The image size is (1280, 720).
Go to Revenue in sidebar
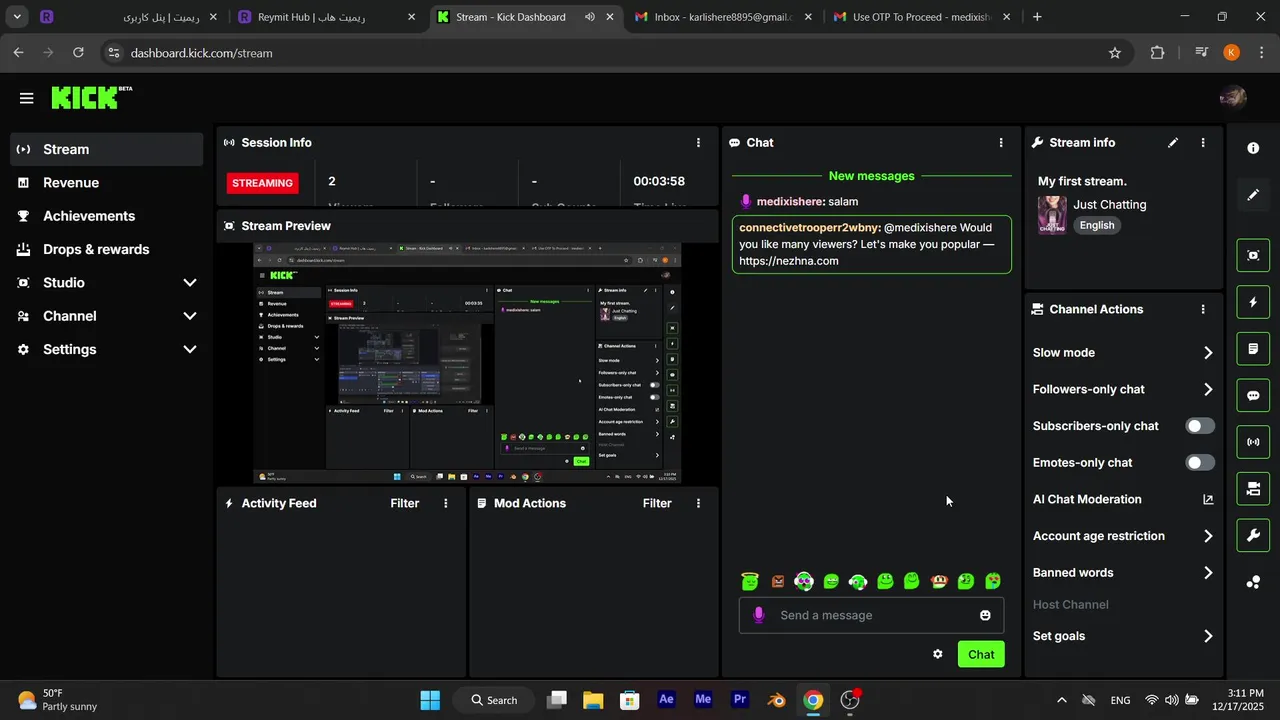(x=107, y=183)
